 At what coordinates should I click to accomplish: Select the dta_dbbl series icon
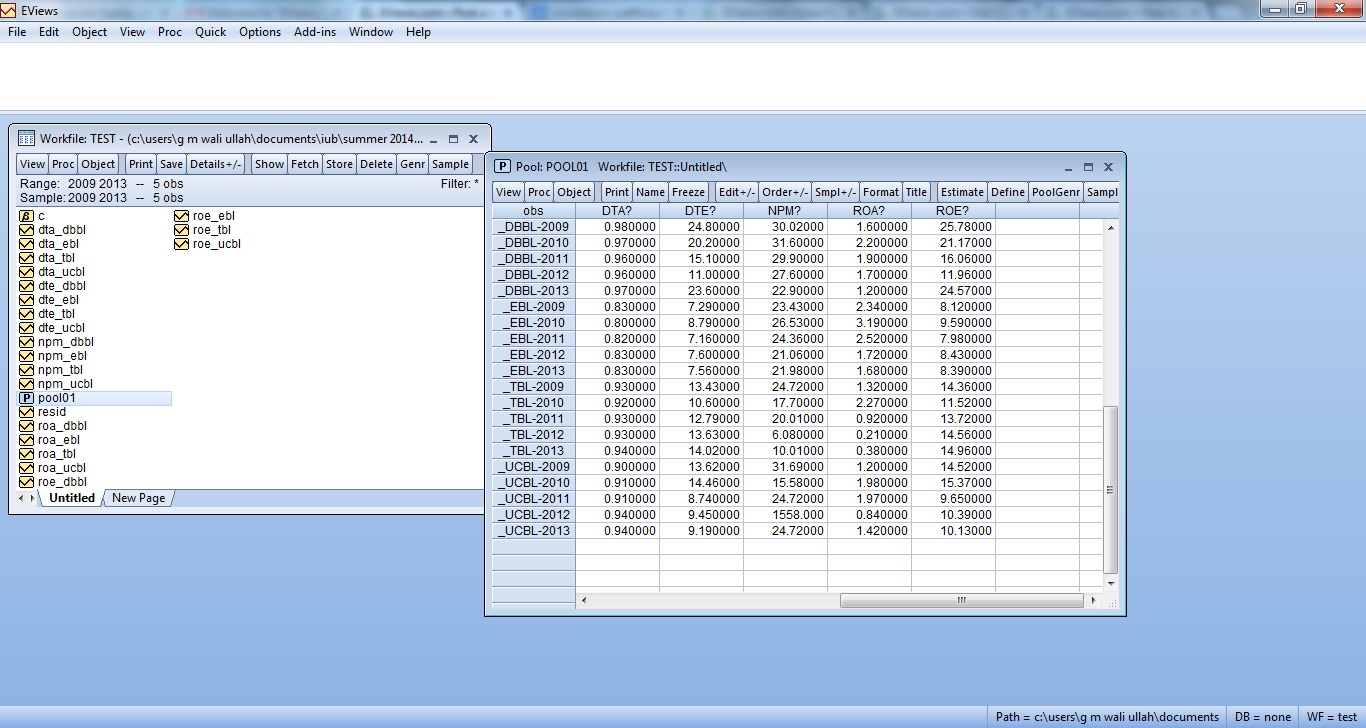tap(27, 230)
